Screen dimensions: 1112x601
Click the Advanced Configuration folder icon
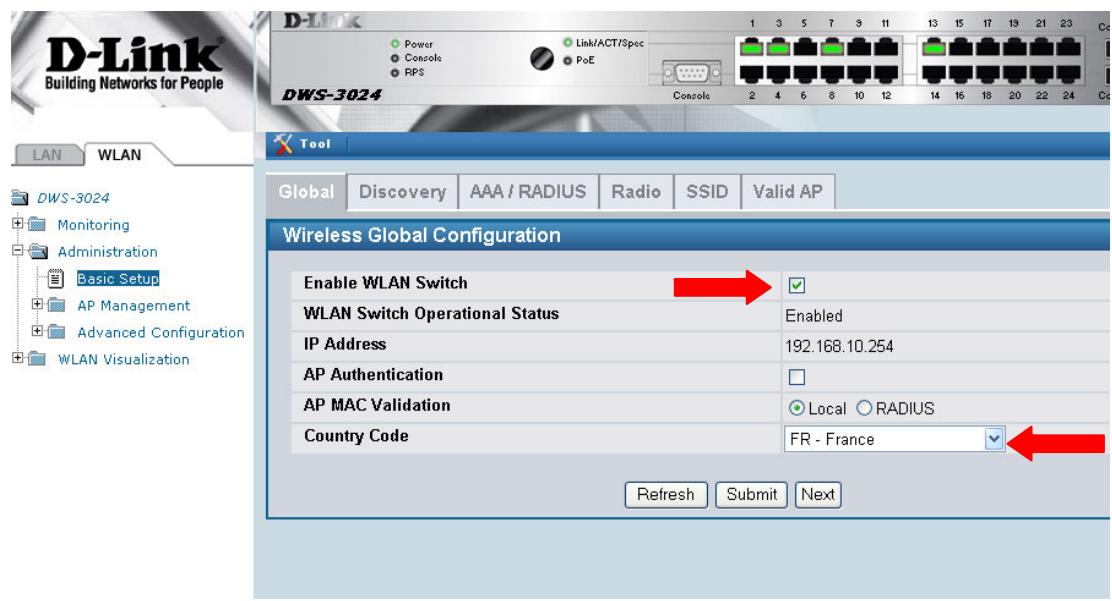[57, 333]
